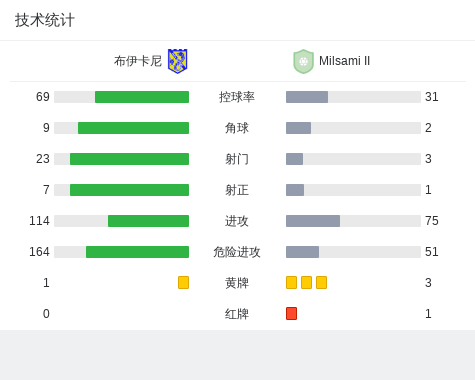475x380 pixels.
Task: Click the red card icon for Milsami II
Action: point(291,313)
